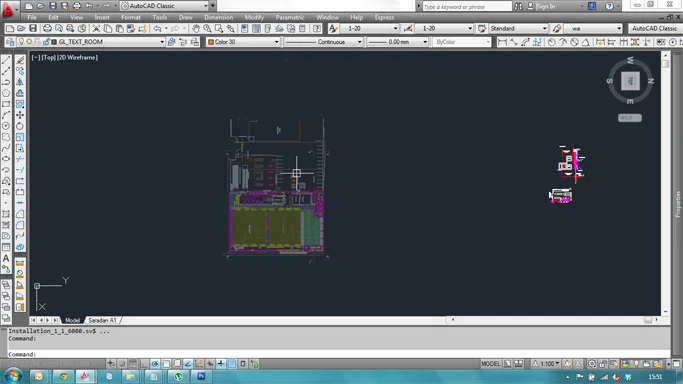Click Layer Previous icon
The height and width of the screenshot is (384, 683).
[183, 42]
